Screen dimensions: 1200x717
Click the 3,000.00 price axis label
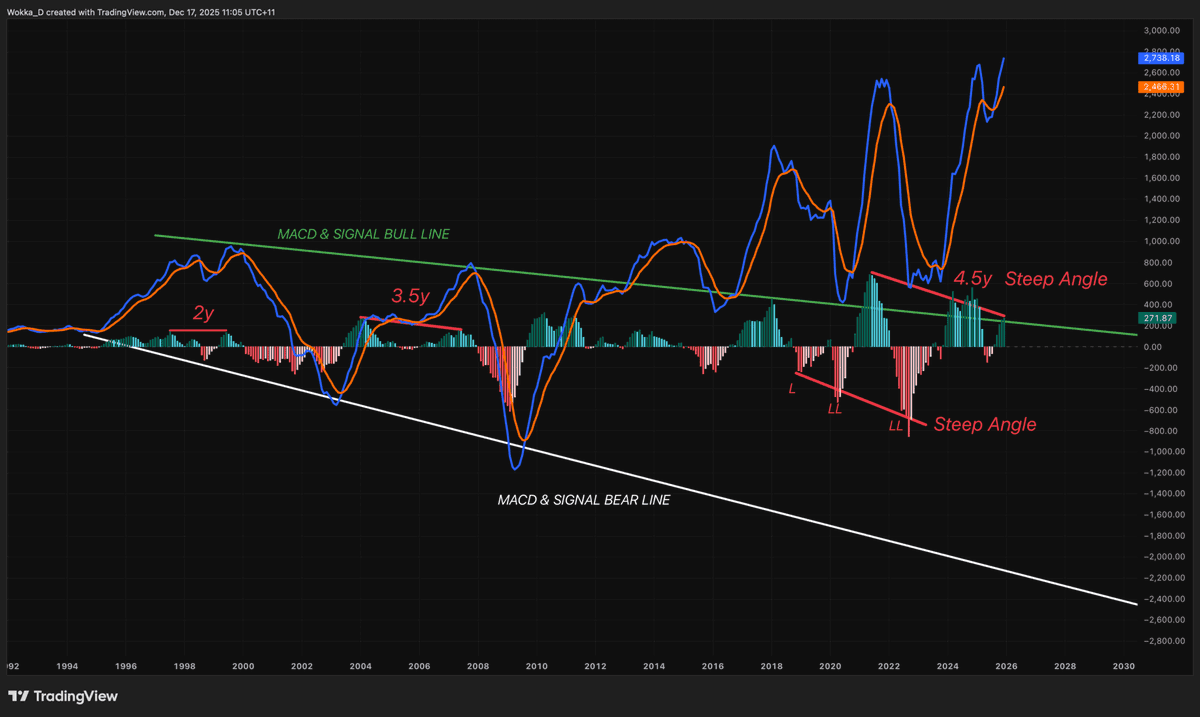click(x=1161, y=31)
